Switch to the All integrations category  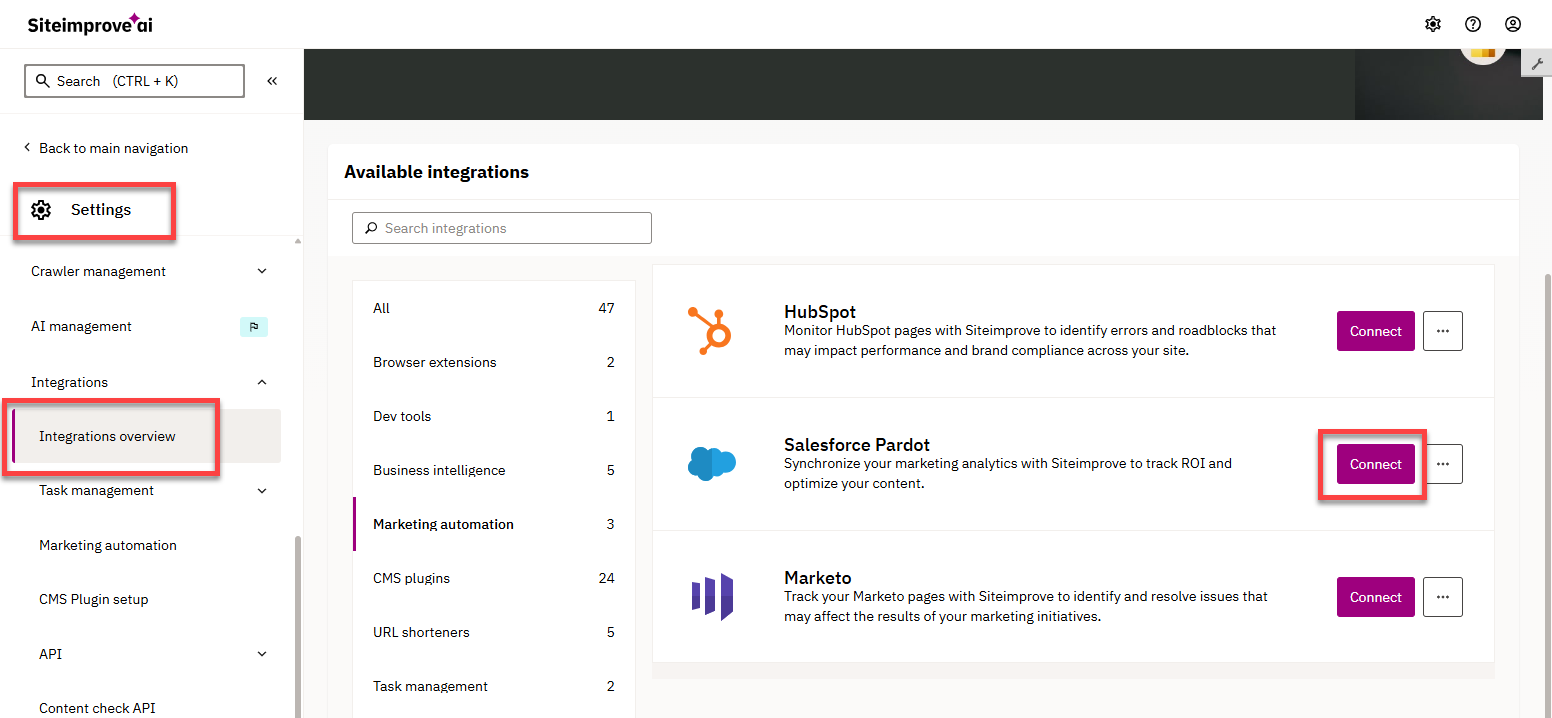381,308
